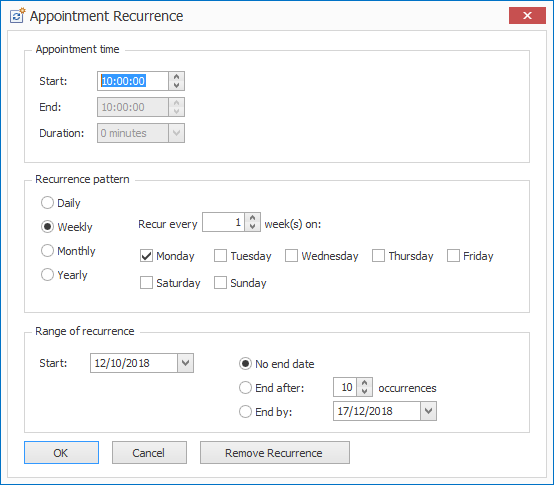This screenshot has width=554, height=485.
Task: Increase the Start time with up arrow
Action: tap(176, 77)
